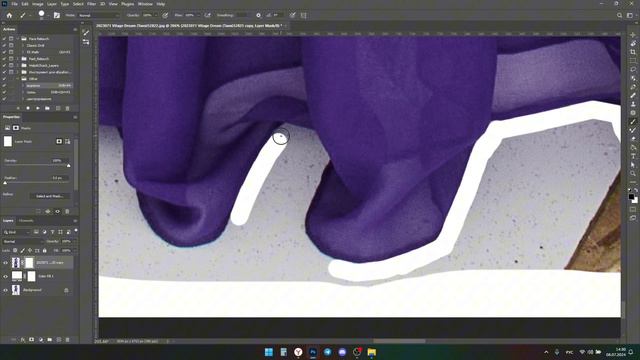Viewport: 640px width, 360px height.
Task: Open Telegram from the taskbar
Action: click(x=328, y=352)
